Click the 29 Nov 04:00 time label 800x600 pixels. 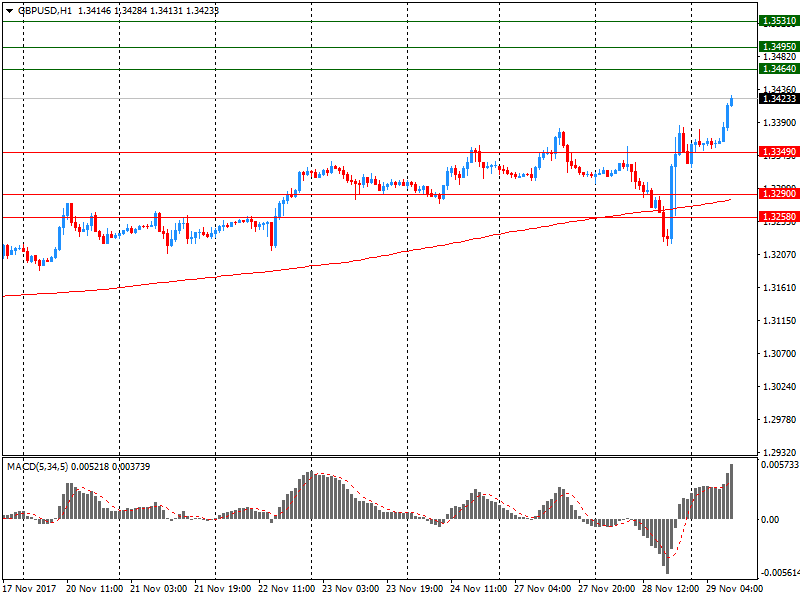pos(734,589)
